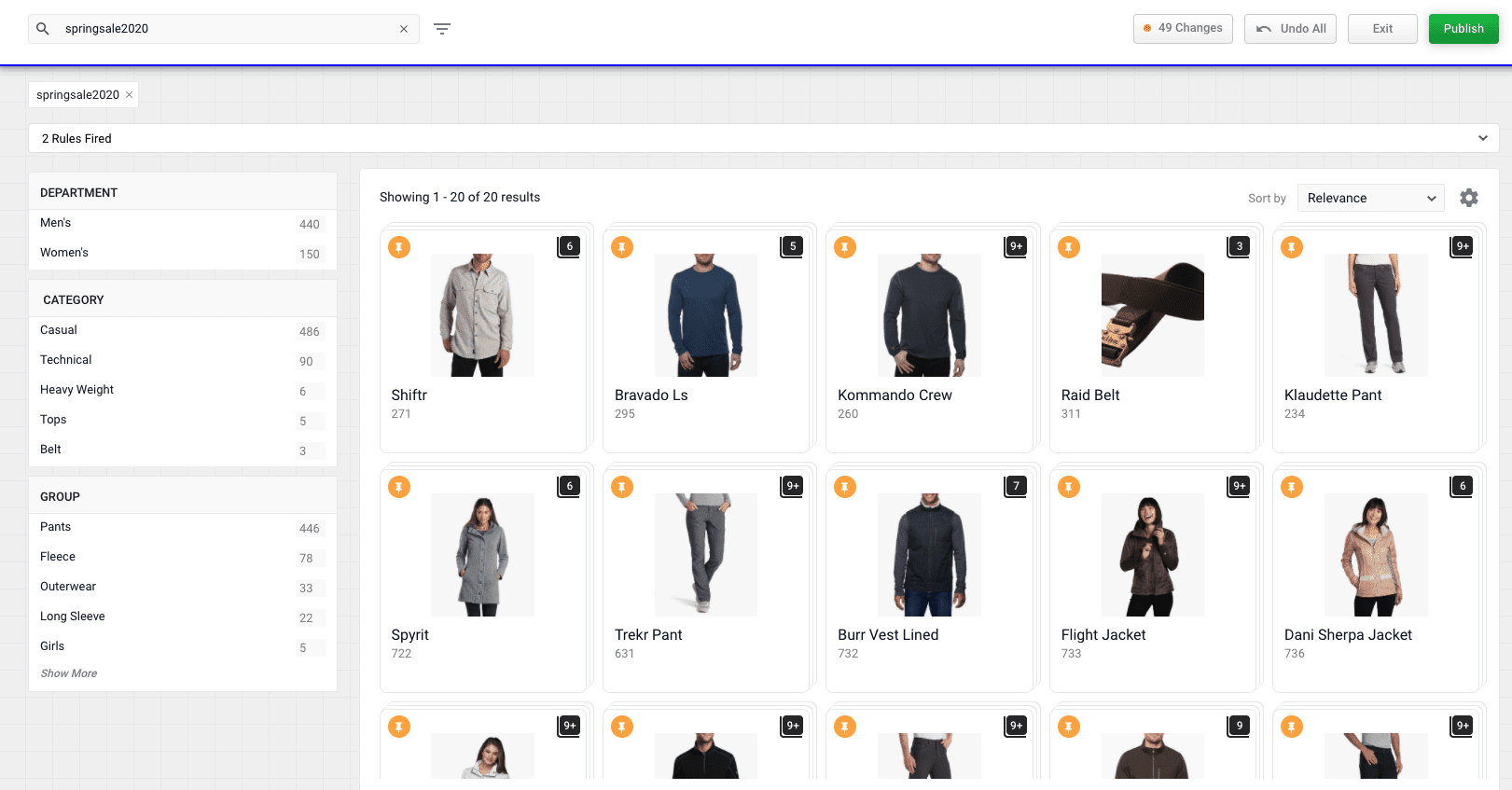Open variant badge on Flight Jacket
The image size is (1512, 790).
pyautogui.click(x=1239, y=486)
